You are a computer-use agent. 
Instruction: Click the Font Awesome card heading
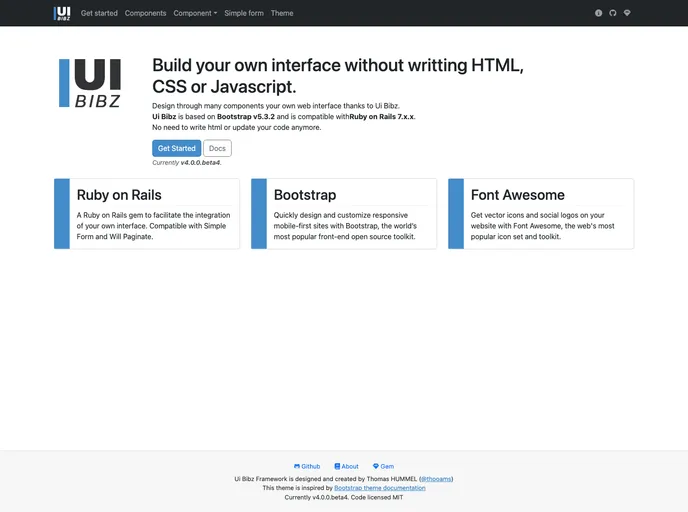[x=518, y=195]
